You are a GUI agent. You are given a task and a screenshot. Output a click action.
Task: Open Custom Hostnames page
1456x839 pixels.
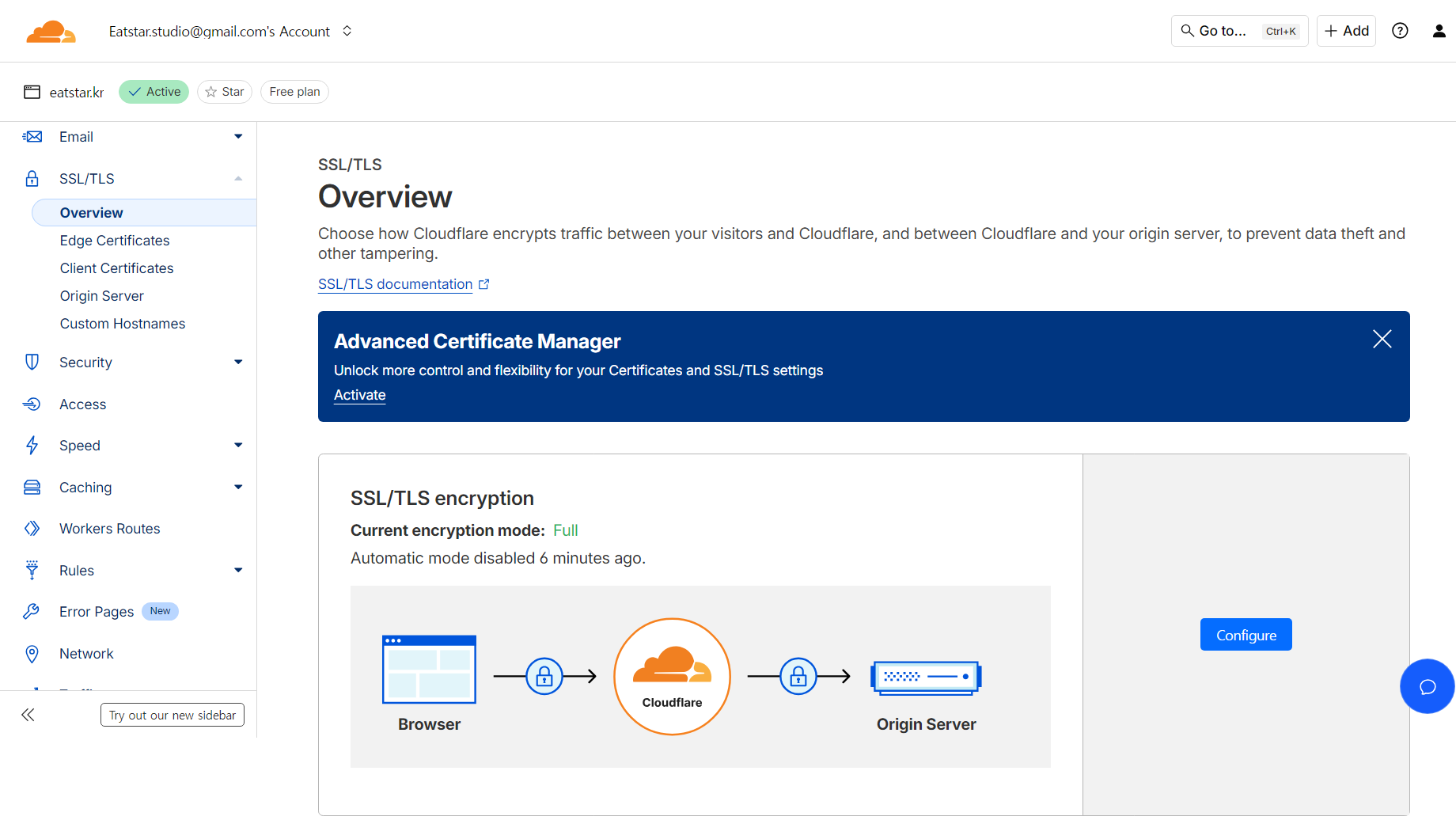pyautogui.click(x=123, y=324)
